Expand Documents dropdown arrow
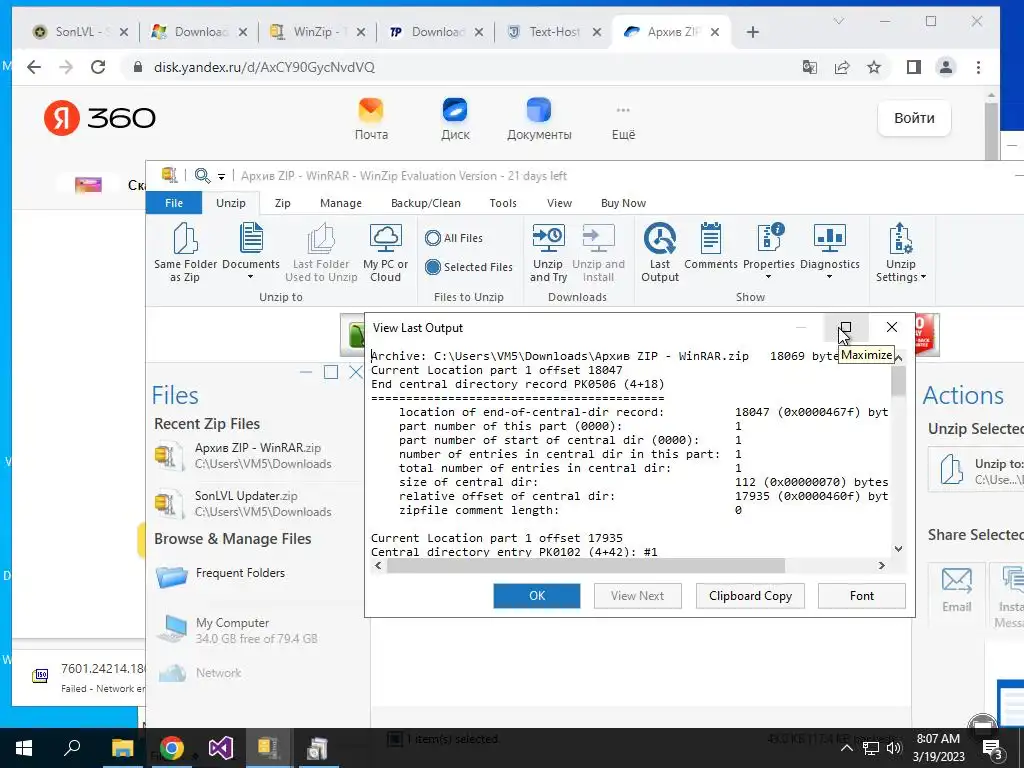Viewport: 1024px width, 768px height. click(x=250, y=277)
